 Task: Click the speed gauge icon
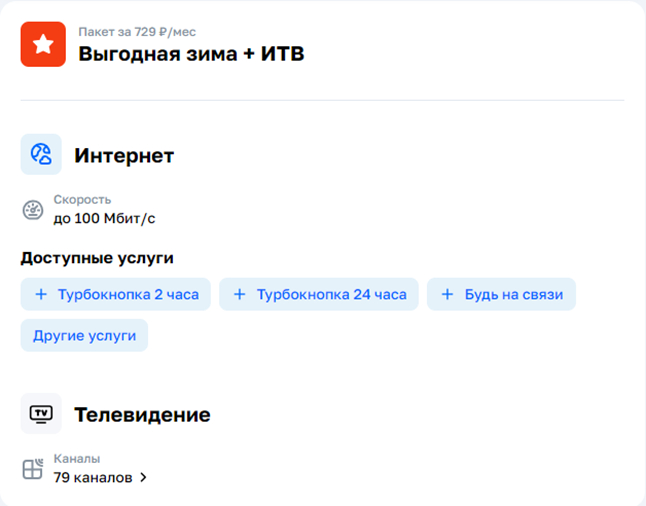(33, 210)
